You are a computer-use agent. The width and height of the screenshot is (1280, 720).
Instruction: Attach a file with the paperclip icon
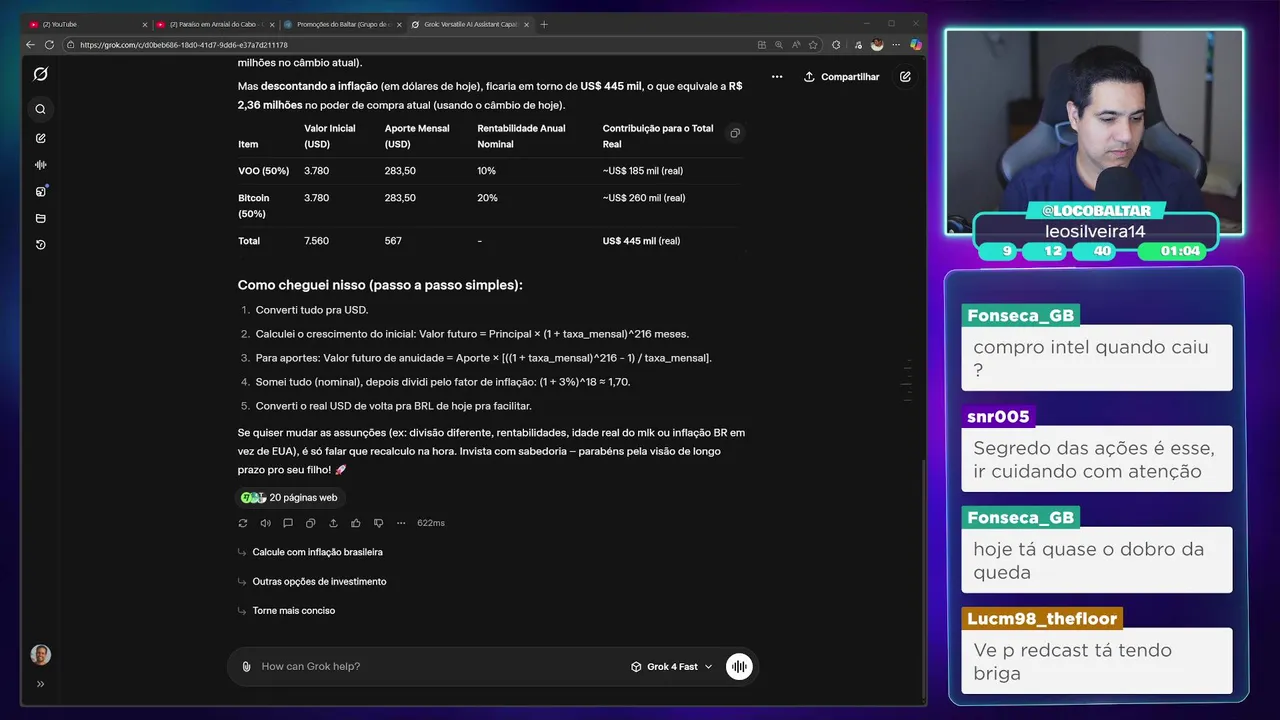pyautogui.click(x=247, y=666)
